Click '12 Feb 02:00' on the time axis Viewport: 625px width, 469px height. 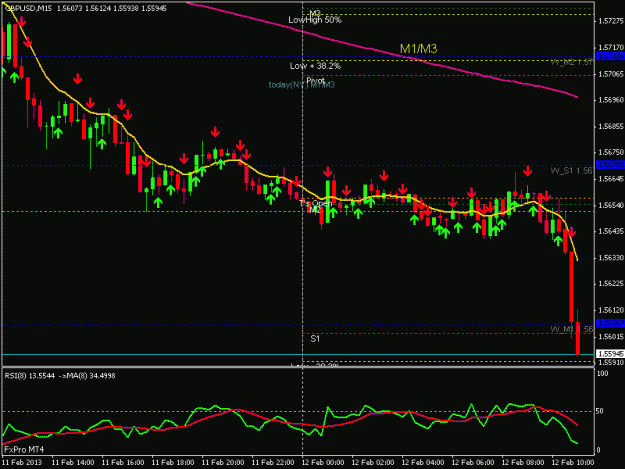[373, 463]
